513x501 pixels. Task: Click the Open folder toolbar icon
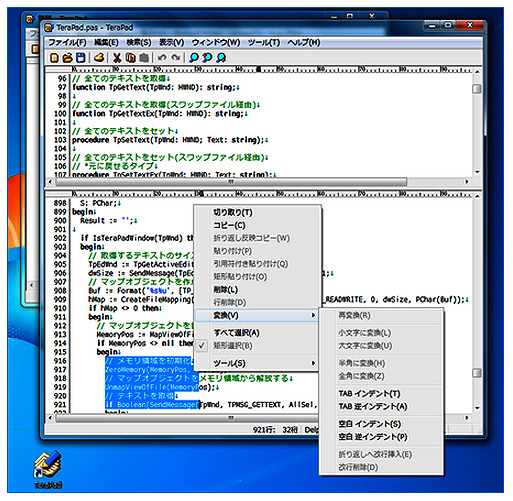[x=68, y=58]
